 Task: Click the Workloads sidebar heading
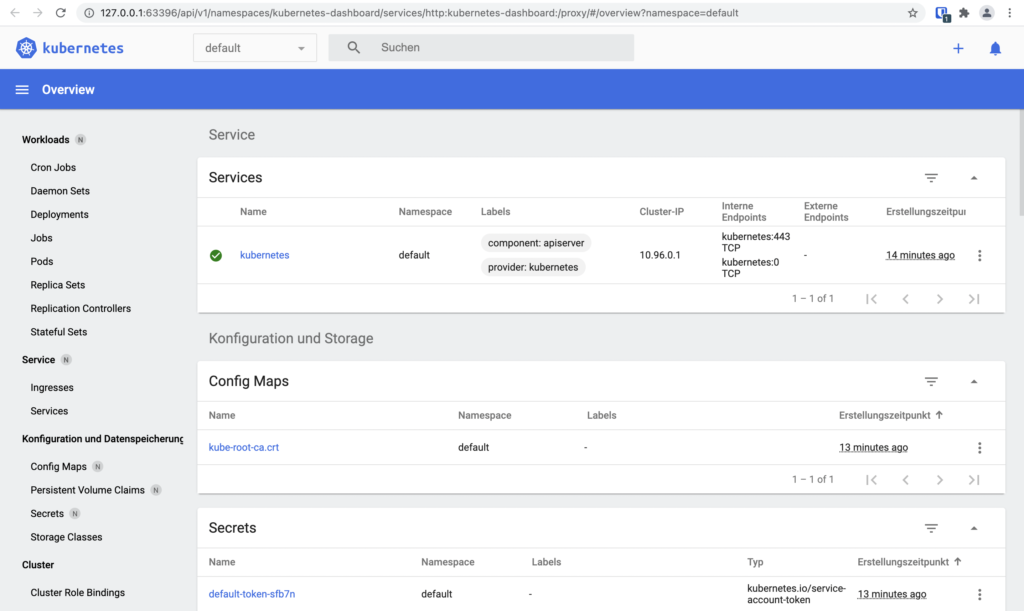pyautogui.click(x=46, y=140)
